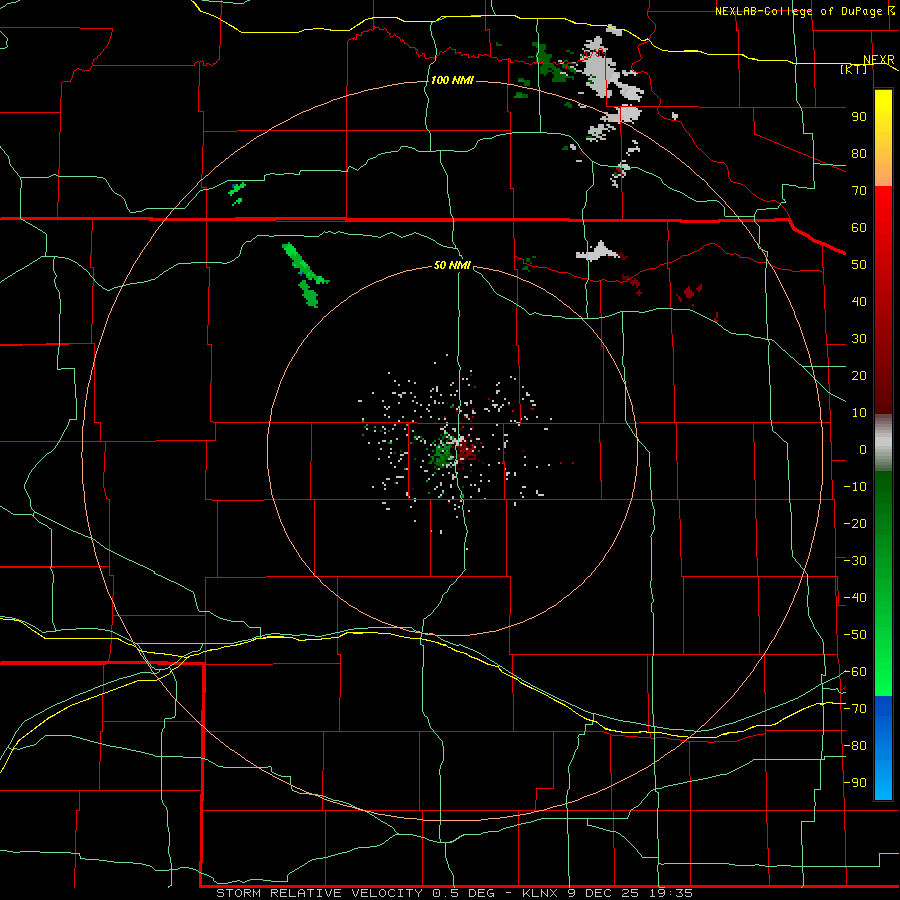Select the -90 value on velocity scale

click(855, 783)
